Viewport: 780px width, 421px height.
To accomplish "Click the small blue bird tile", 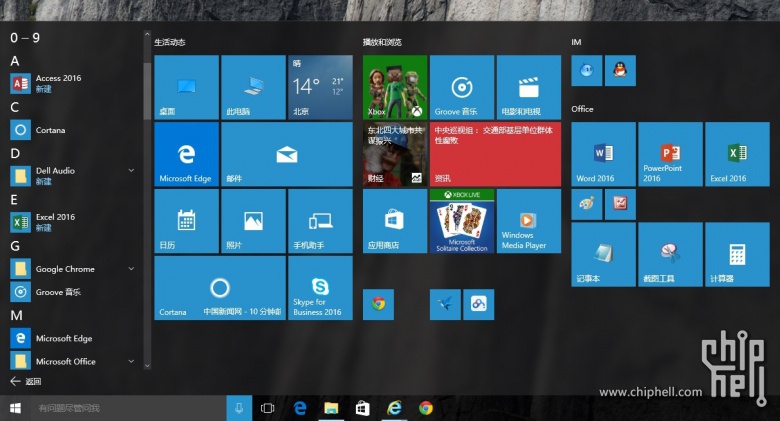I will [x=445, y=304].
